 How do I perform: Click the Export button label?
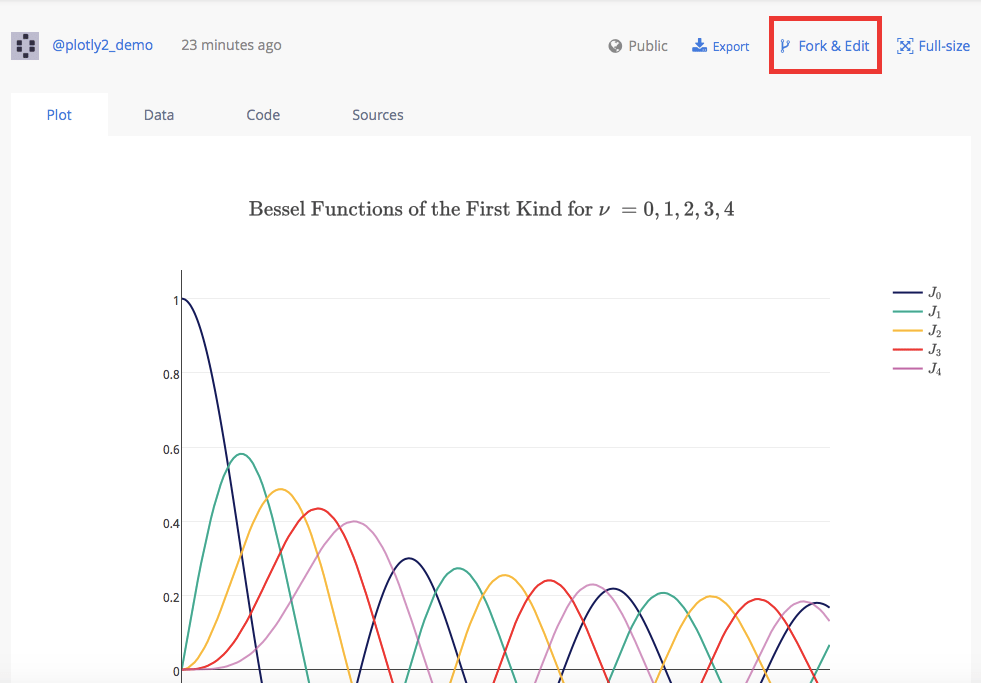731,47
